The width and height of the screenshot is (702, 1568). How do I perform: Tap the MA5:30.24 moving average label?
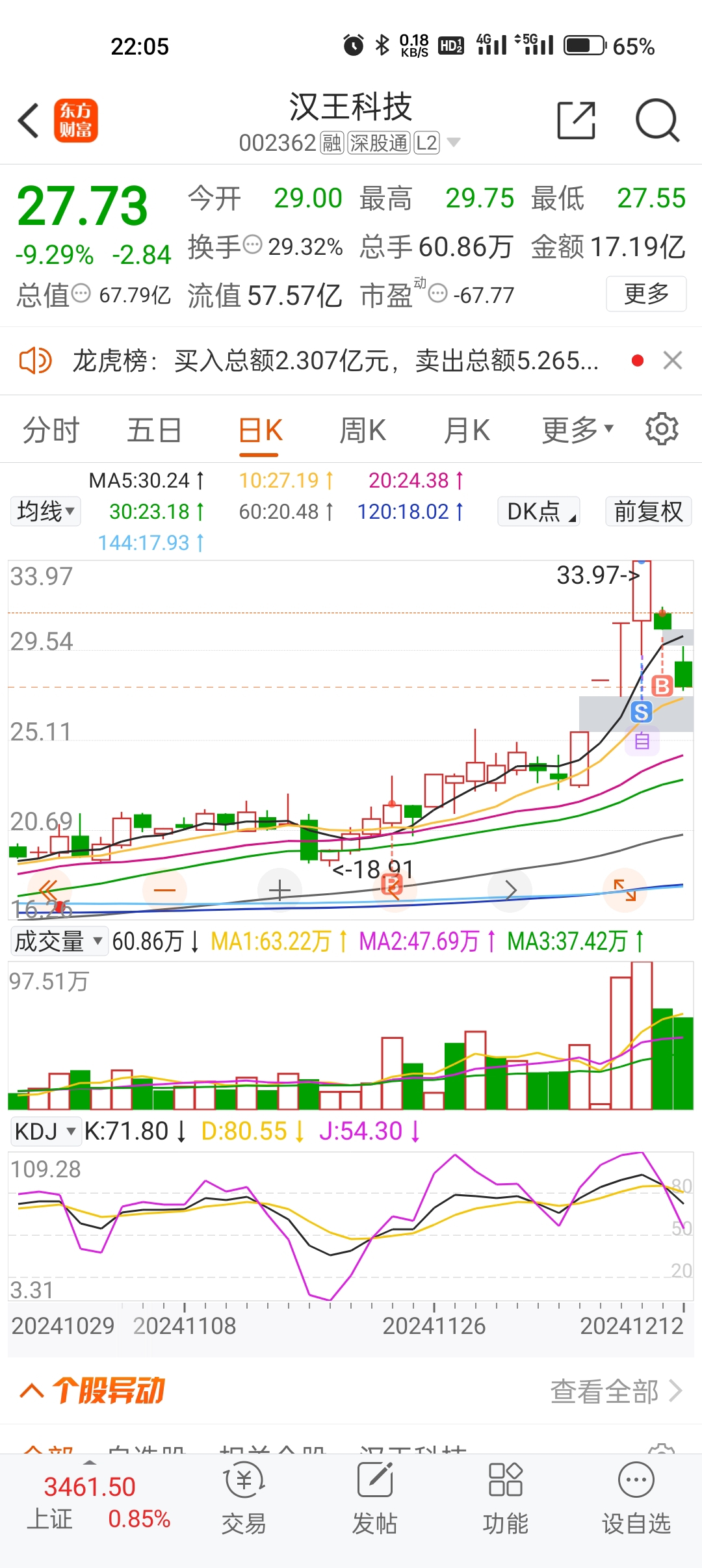147,480
